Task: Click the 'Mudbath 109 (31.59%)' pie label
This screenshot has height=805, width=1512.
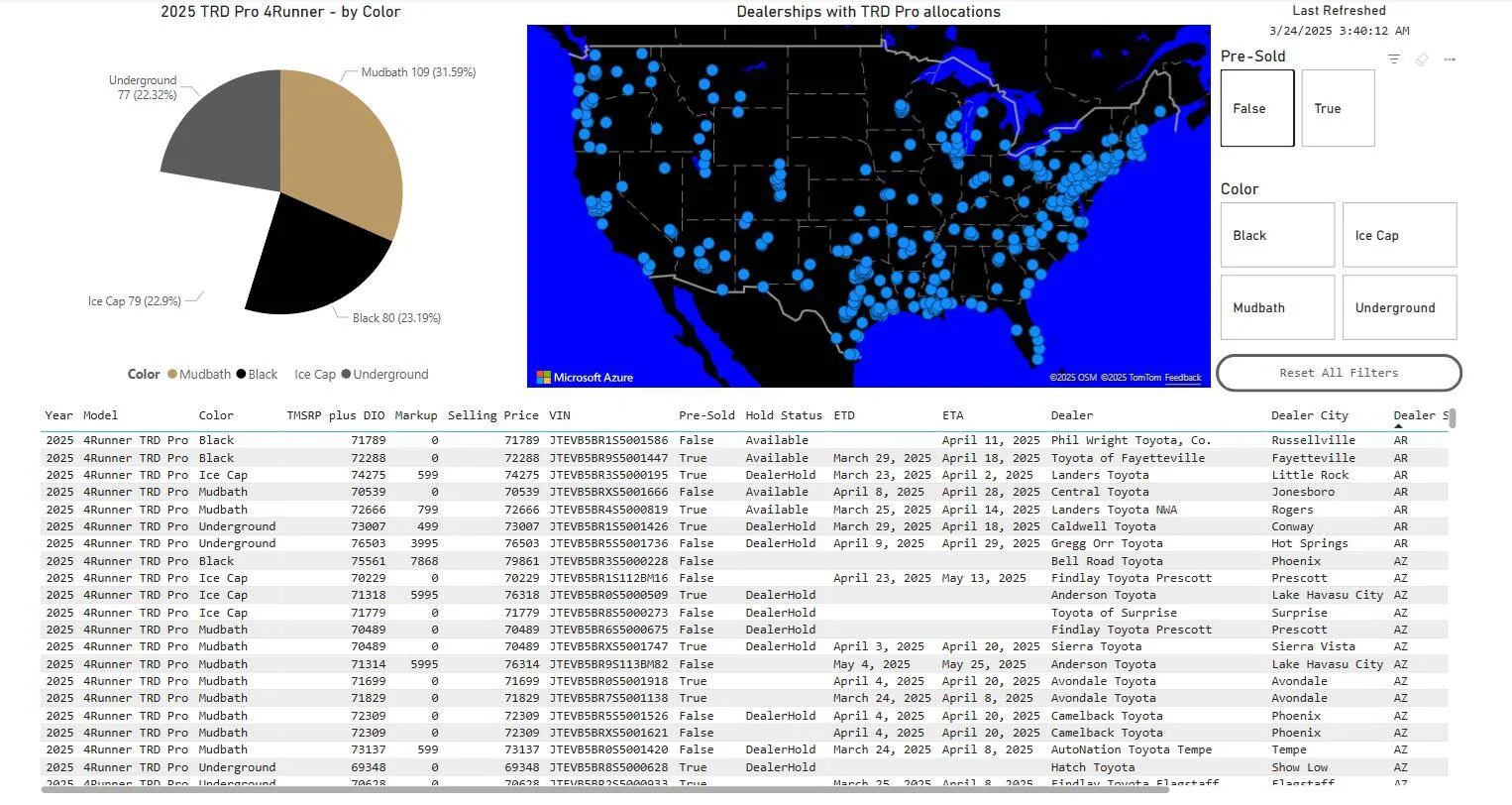Action: pyautogui.click(x=418, y=72)
